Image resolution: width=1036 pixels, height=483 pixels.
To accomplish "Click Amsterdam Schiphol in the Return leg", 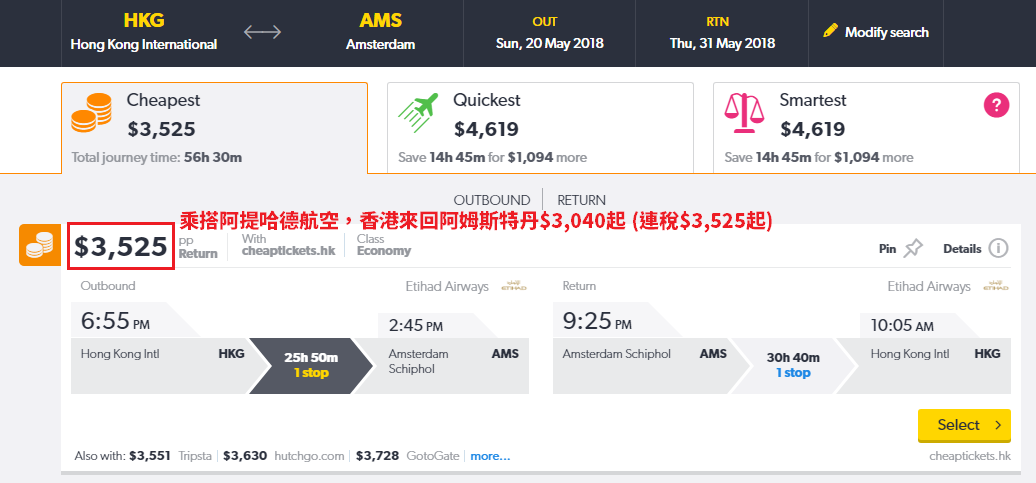I will coord(616,354).
